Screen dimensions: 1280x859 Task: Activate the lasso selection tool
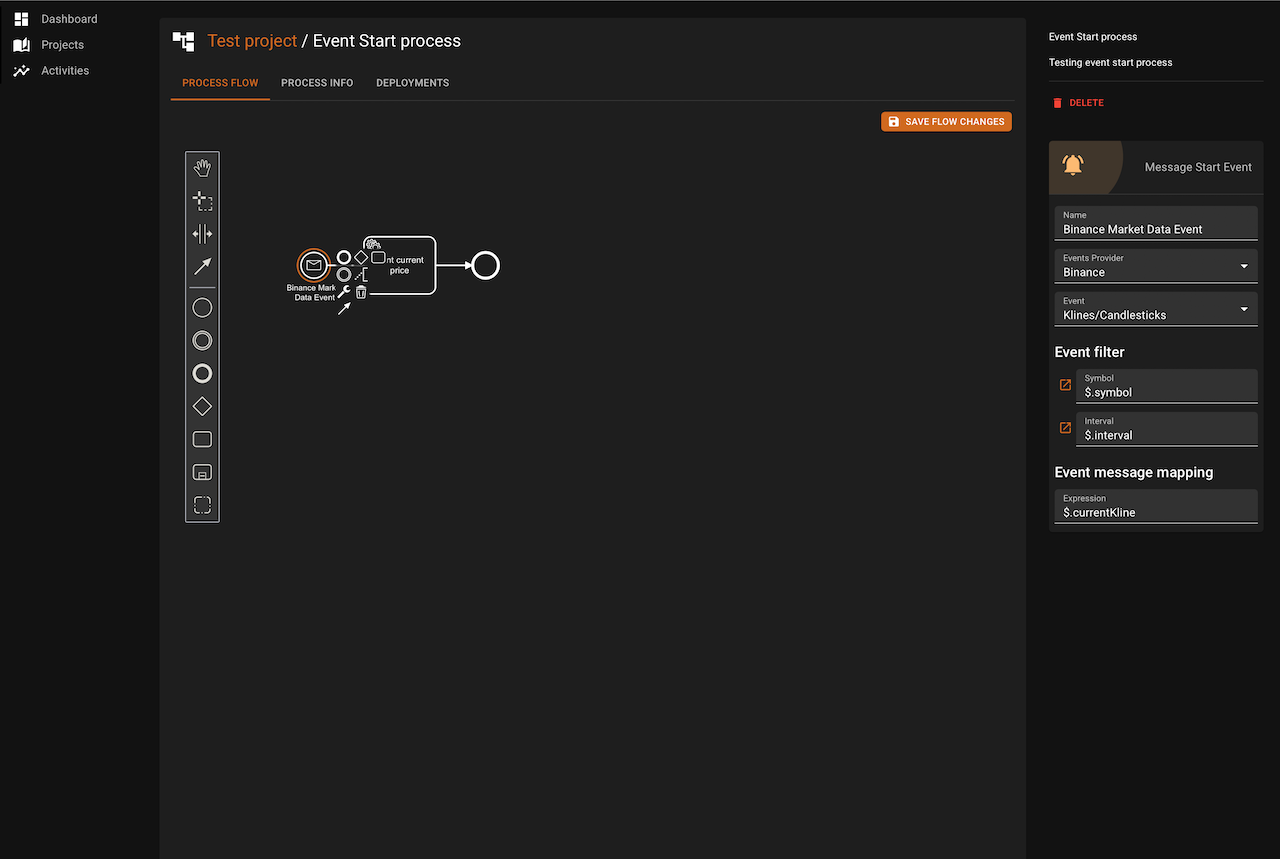[202, 201]
